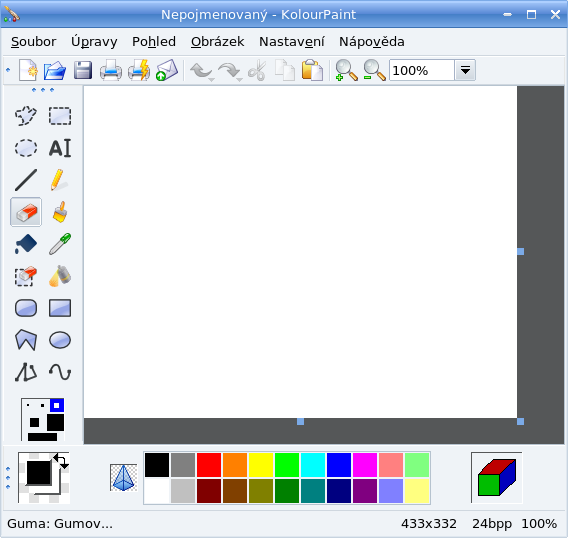The height and width of the screenshot is (538, 568).
Task: Select the largest square eraser size
Action: 42,437
